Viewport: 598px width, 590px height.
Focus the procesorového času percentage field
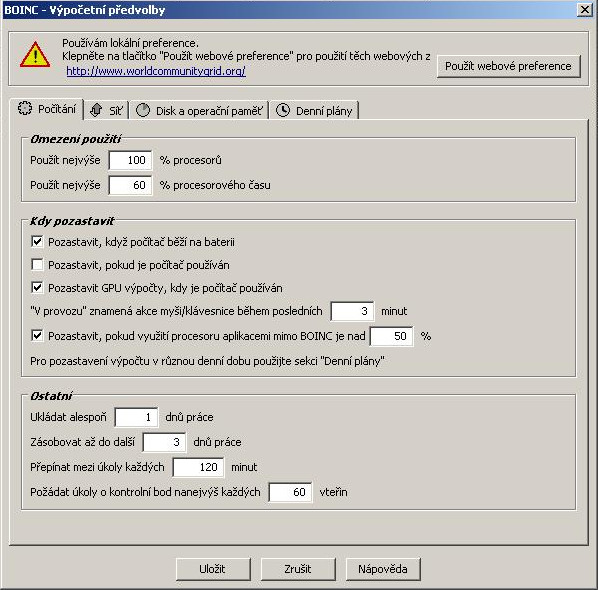coord(130,185)
